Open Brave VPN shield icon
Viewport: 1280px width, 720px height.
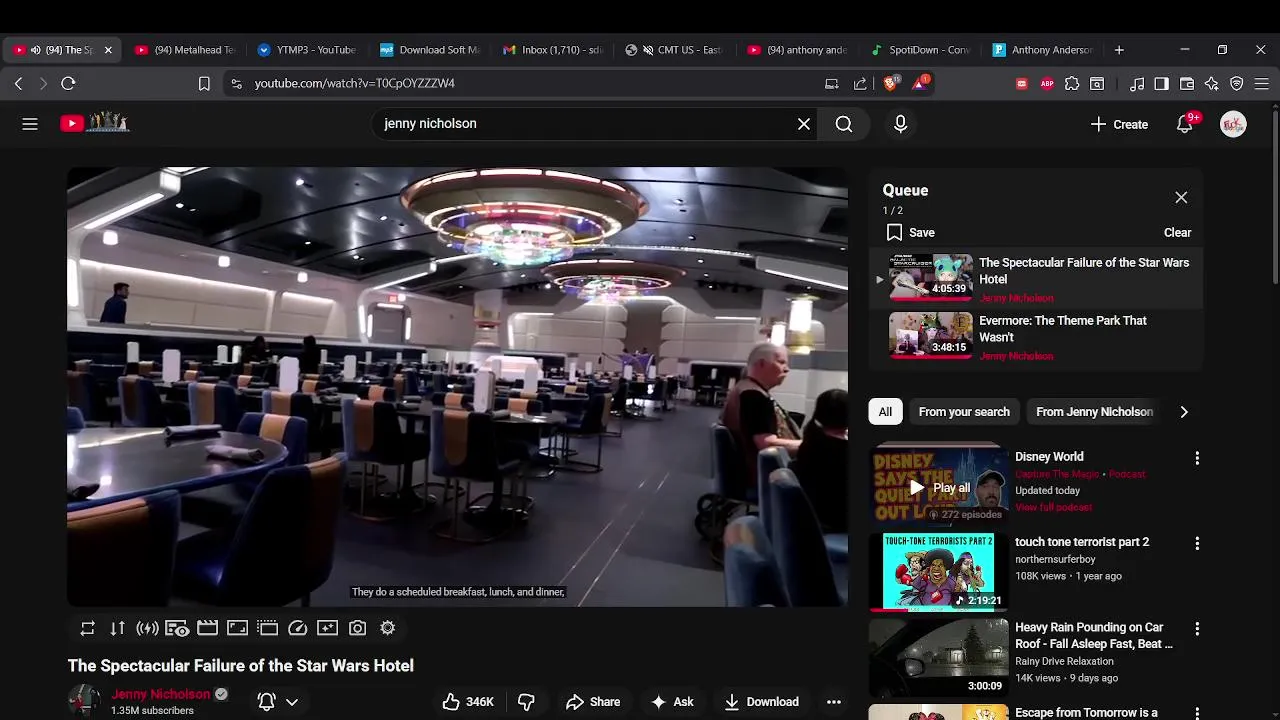coord(1237,84)
